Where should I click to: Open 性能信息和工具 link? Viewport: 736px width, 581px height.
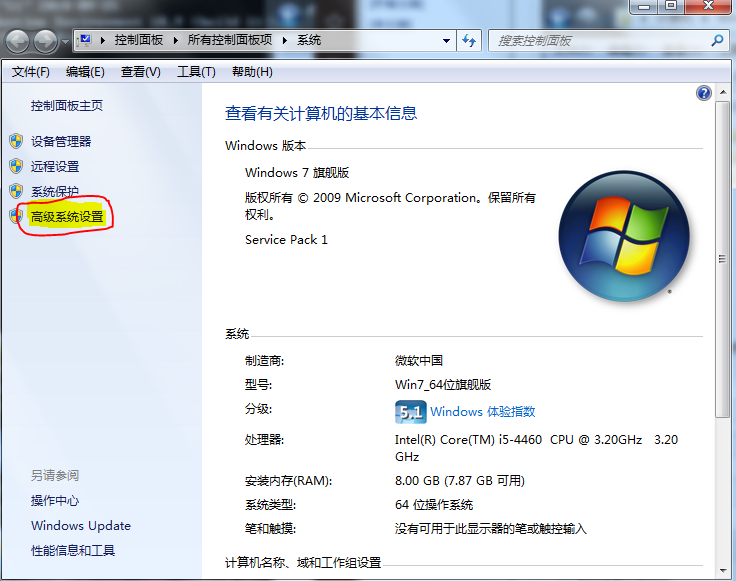click(73, 550)
